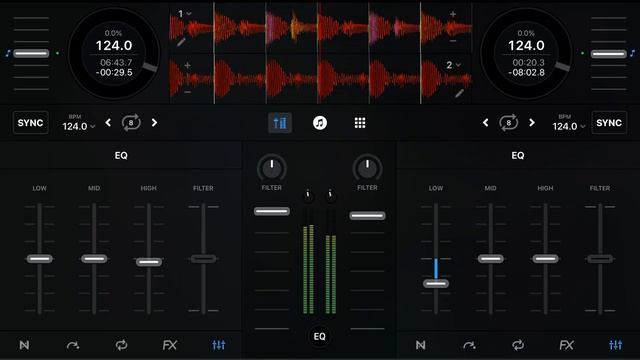Toggle key lock note on left deck

[7, 53]
